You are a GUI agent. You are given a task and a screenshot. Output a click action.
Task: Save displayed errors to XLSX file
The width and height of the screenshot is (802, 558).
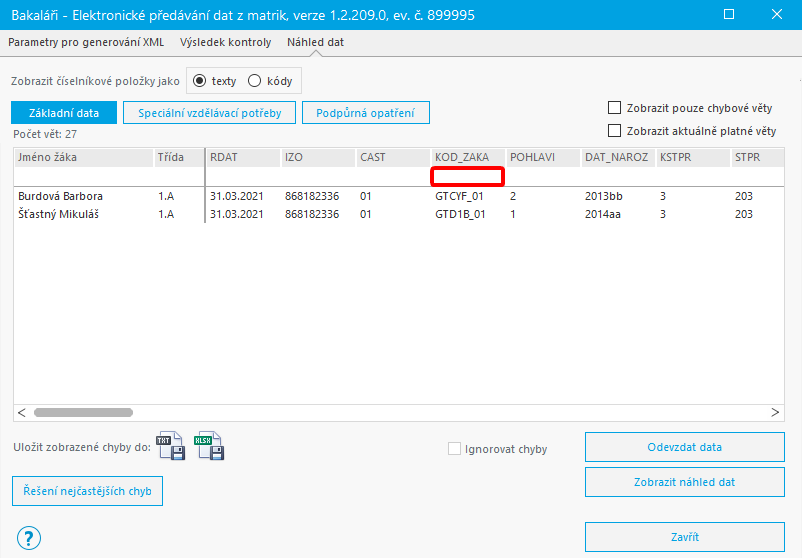click(x=209, y=446)
